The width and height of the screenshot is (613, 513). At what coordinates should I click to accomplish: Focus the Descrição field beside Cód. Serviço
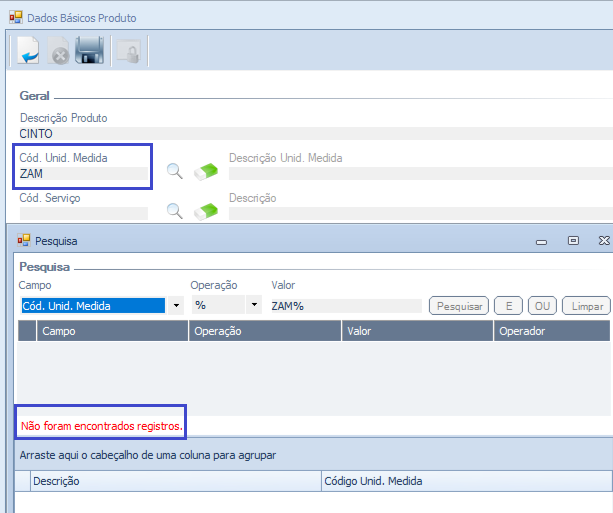(421, 213)
